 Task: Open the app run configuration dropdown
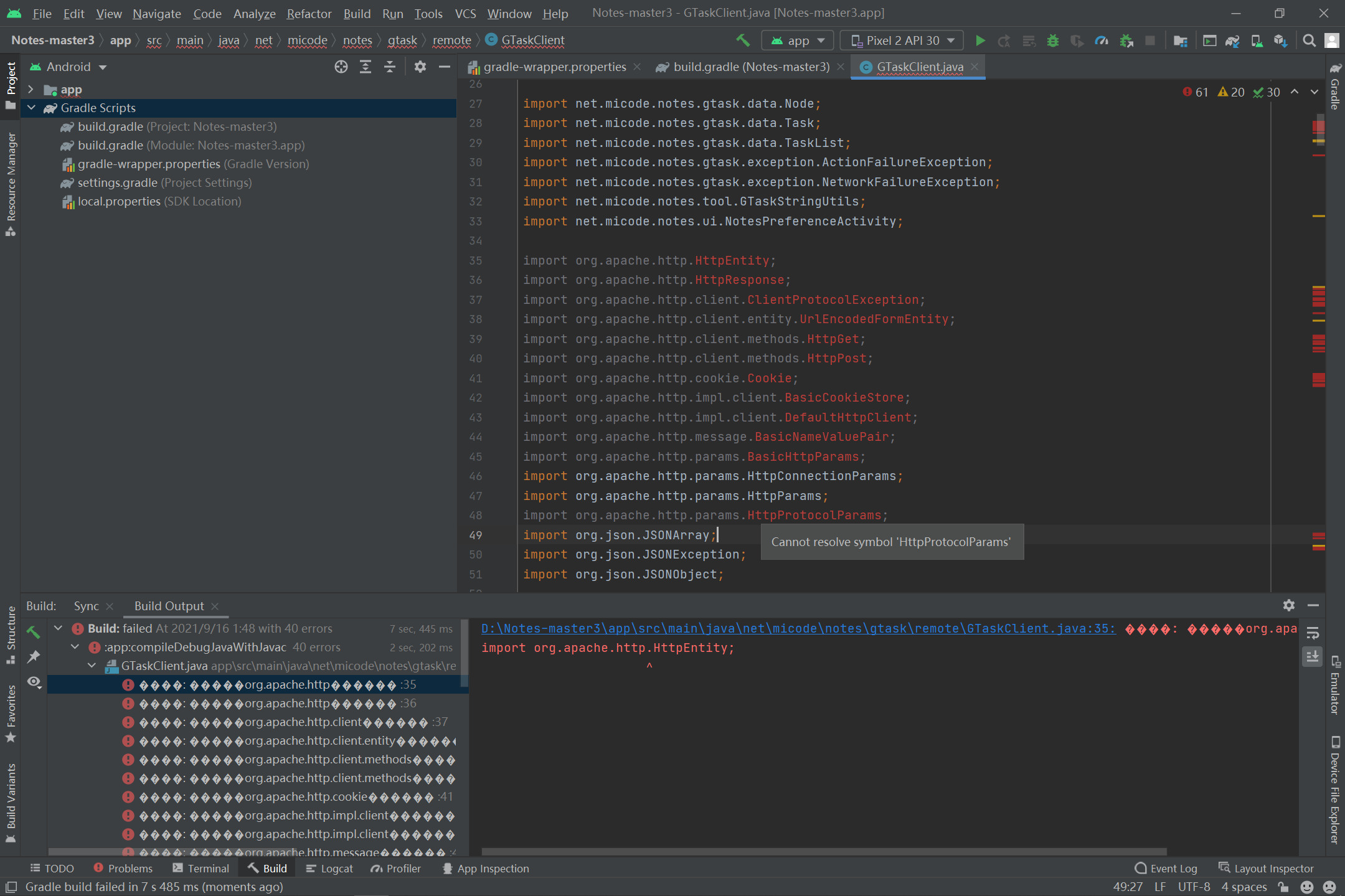(798, 40)
